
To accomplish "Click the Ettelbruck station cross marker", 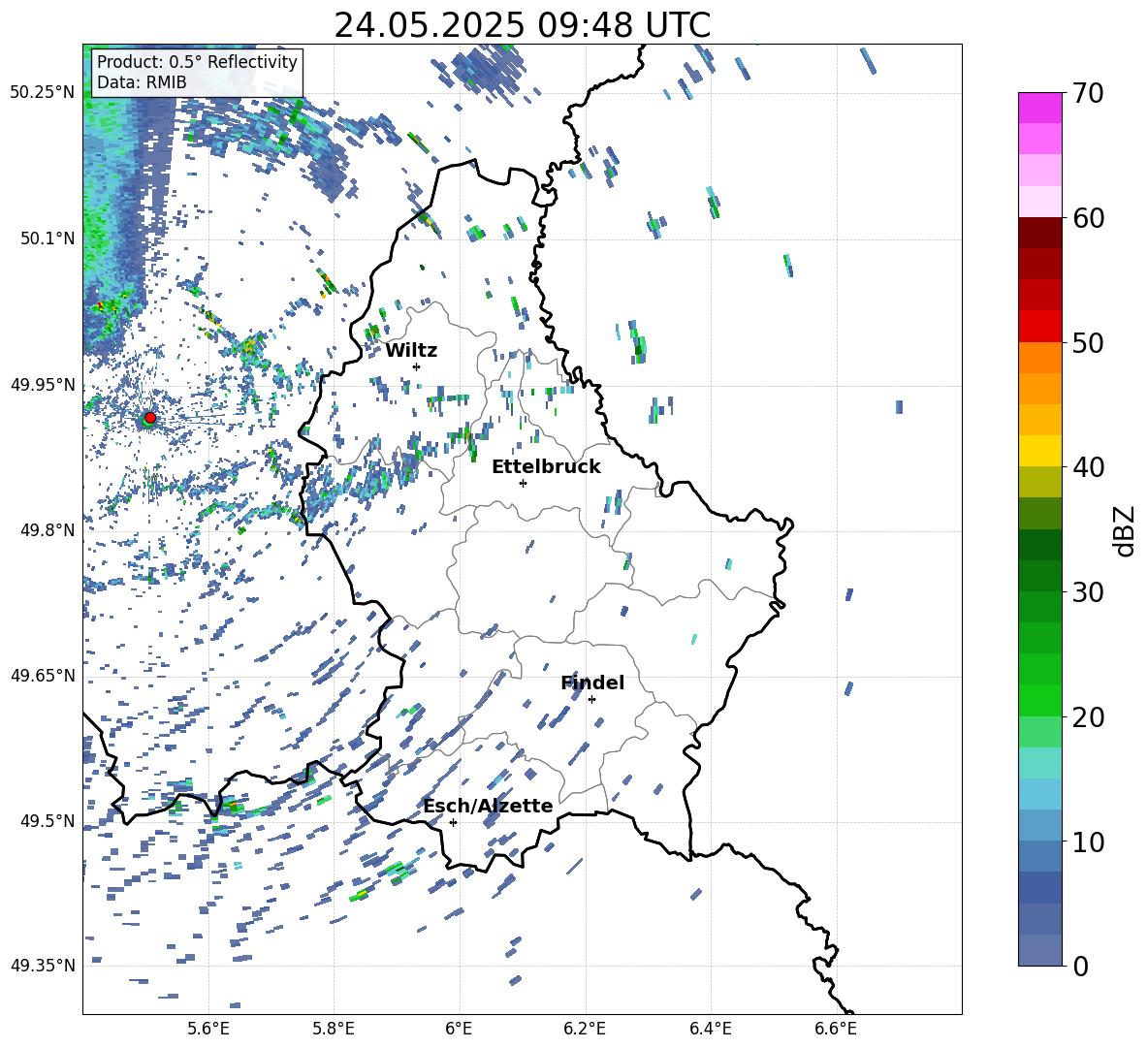I will pos(523,483).
